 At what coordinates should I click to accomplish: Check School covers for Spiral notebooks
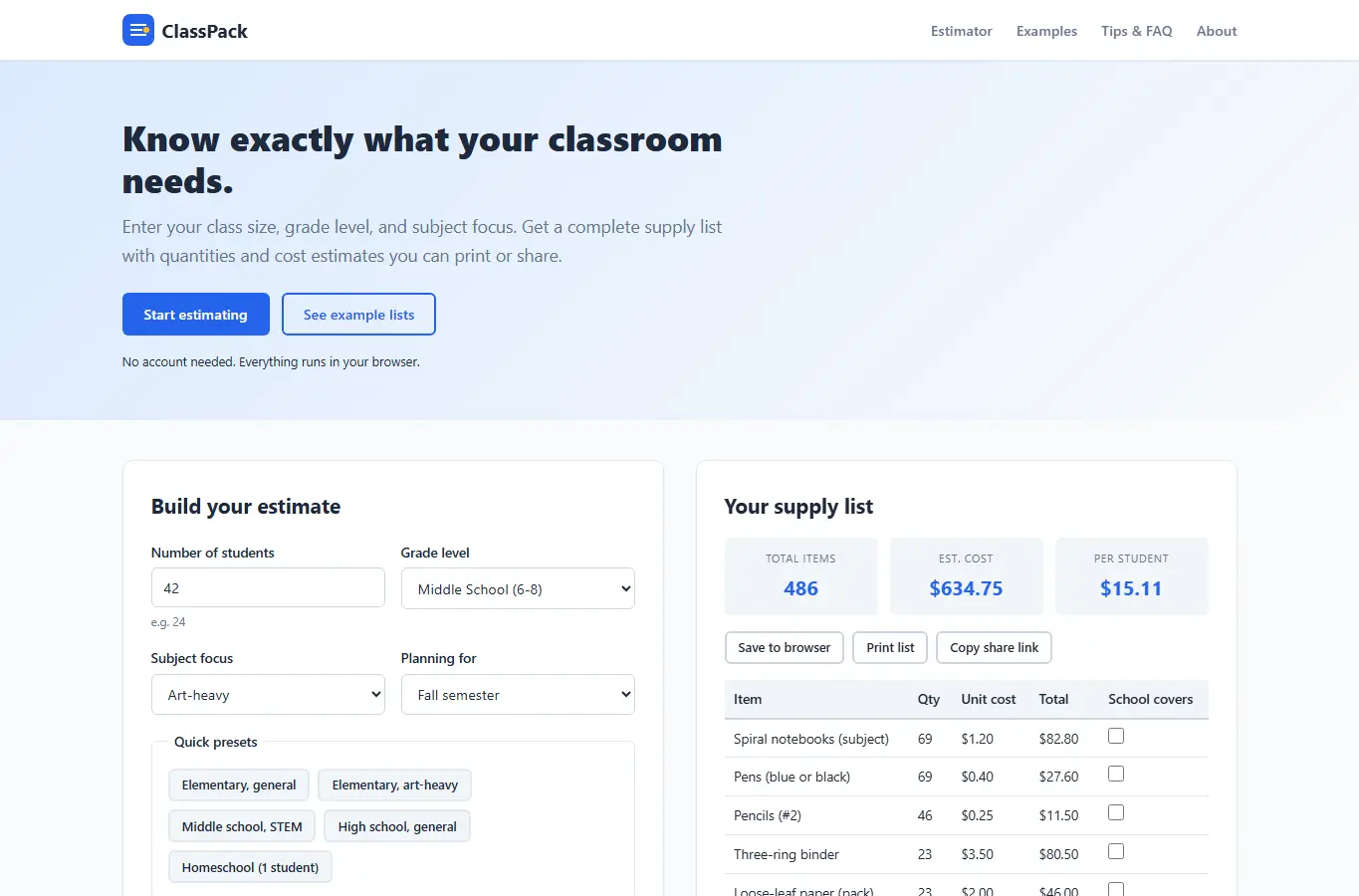click(1116, 736)
